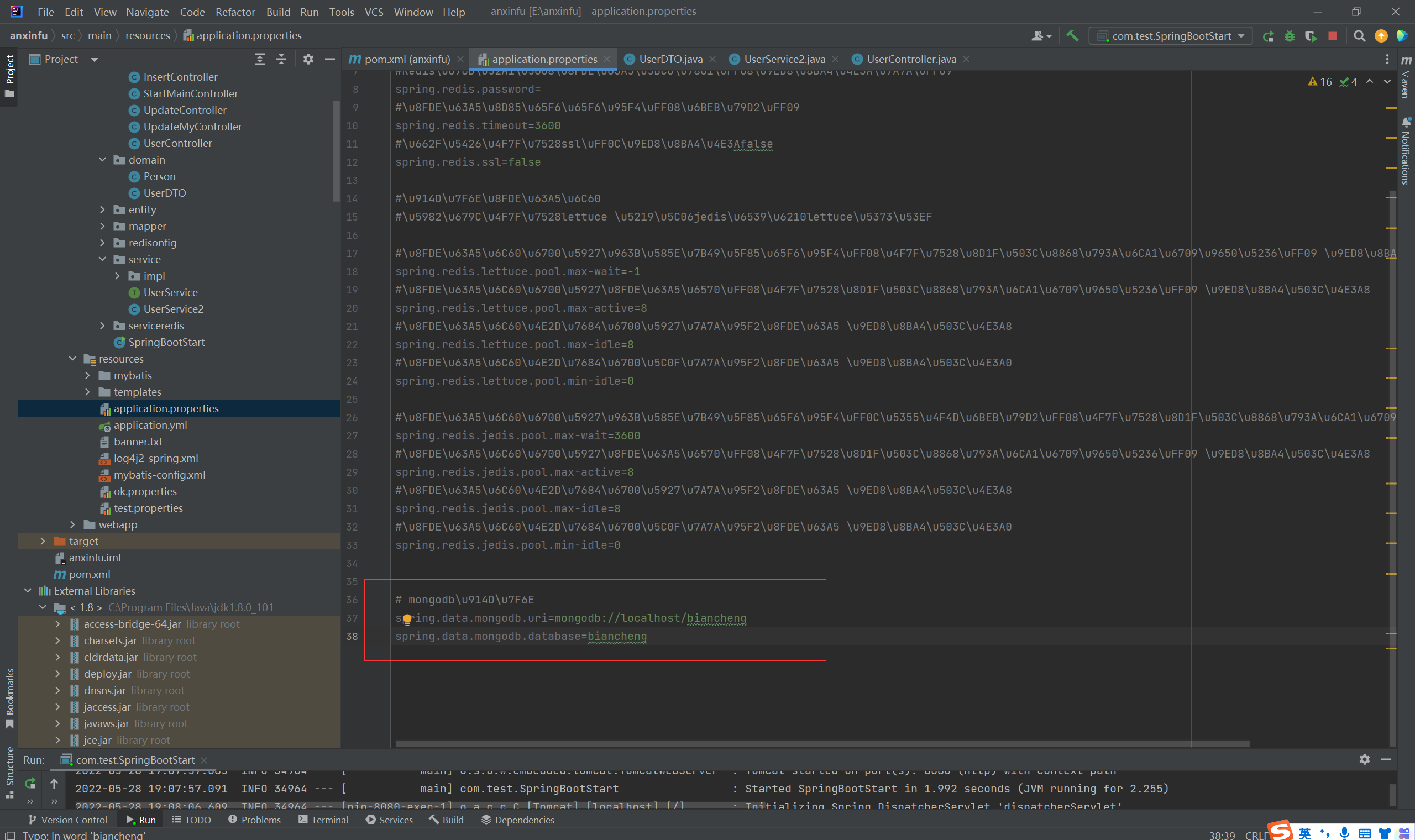
Task: Stop the running application with red square
Action: (x=1332, y=36)
